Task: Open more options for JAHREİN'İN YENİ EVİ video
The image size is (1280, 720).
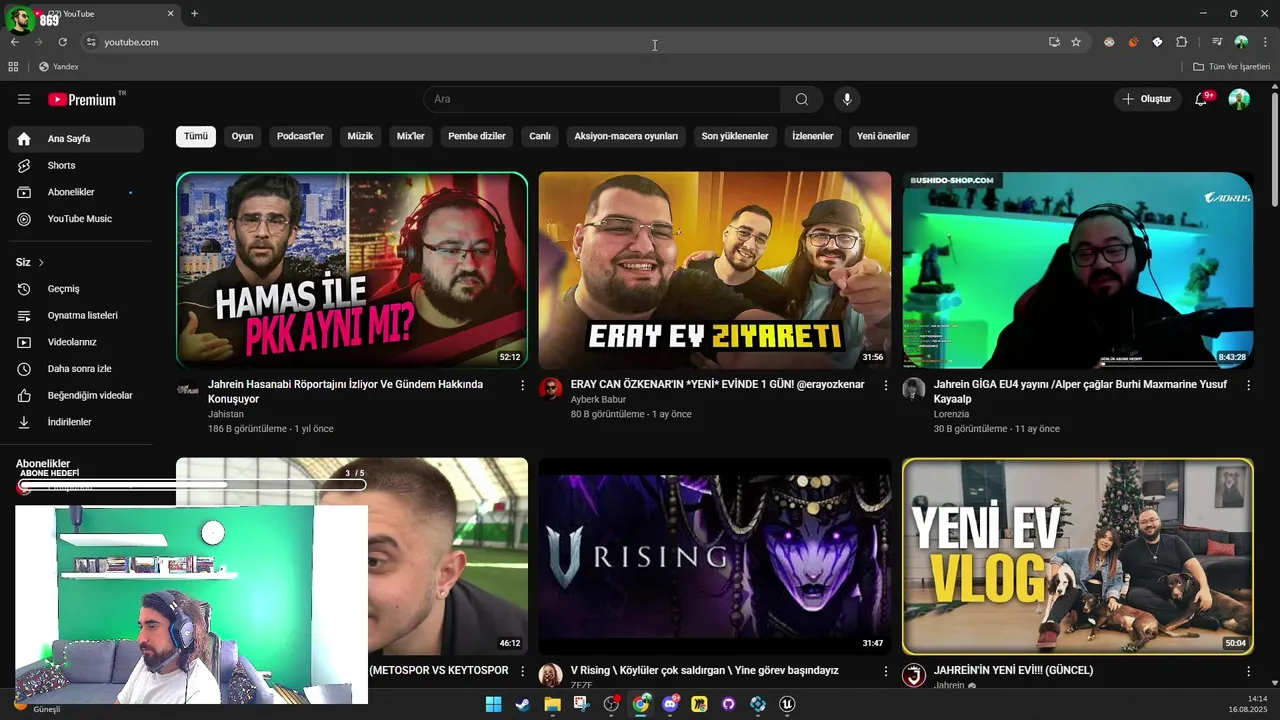Action: coord(1248,671)
